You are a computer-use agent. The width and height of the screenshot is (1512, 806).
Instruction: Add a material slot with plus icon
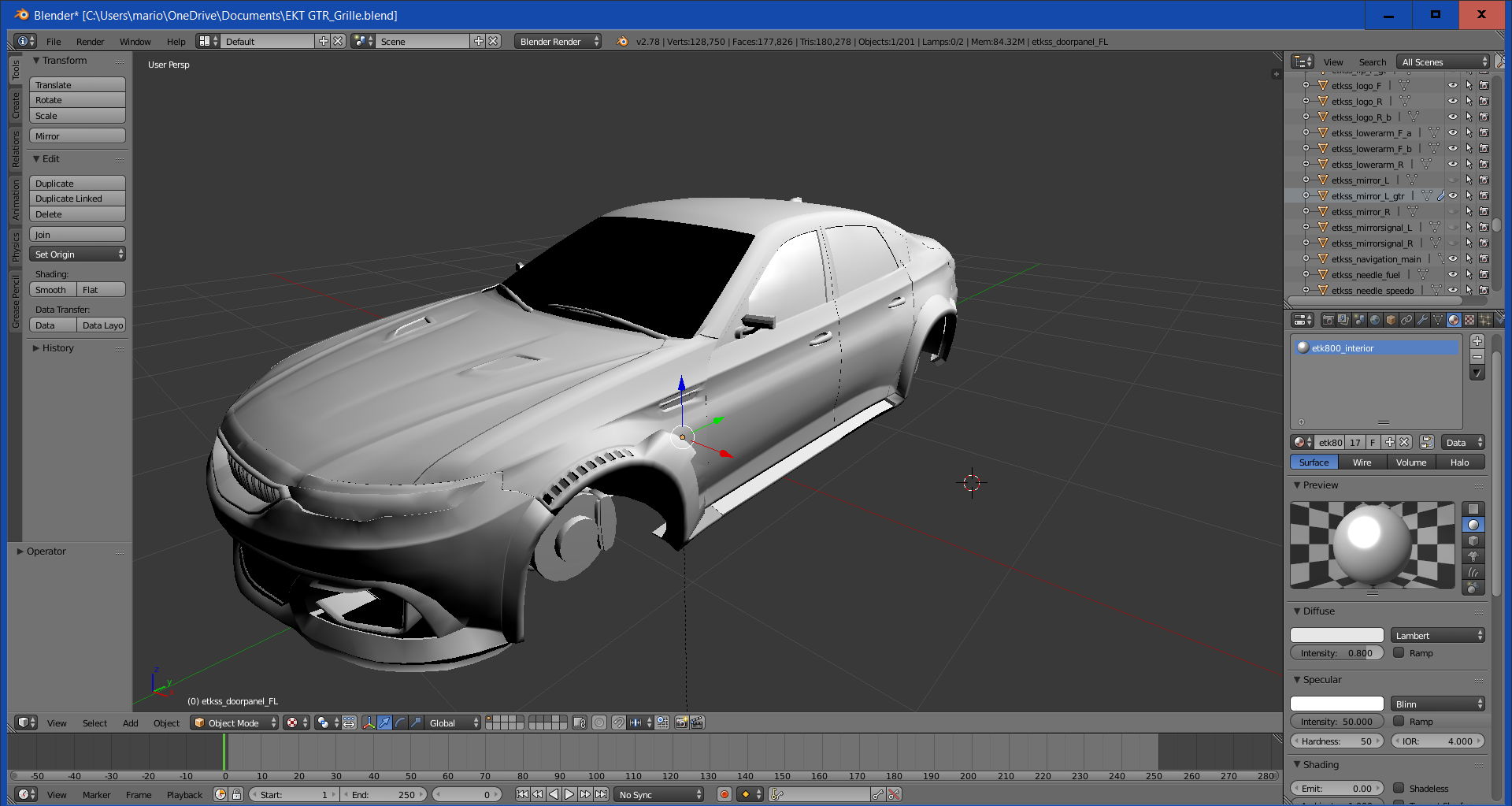tap(1477, 341)
